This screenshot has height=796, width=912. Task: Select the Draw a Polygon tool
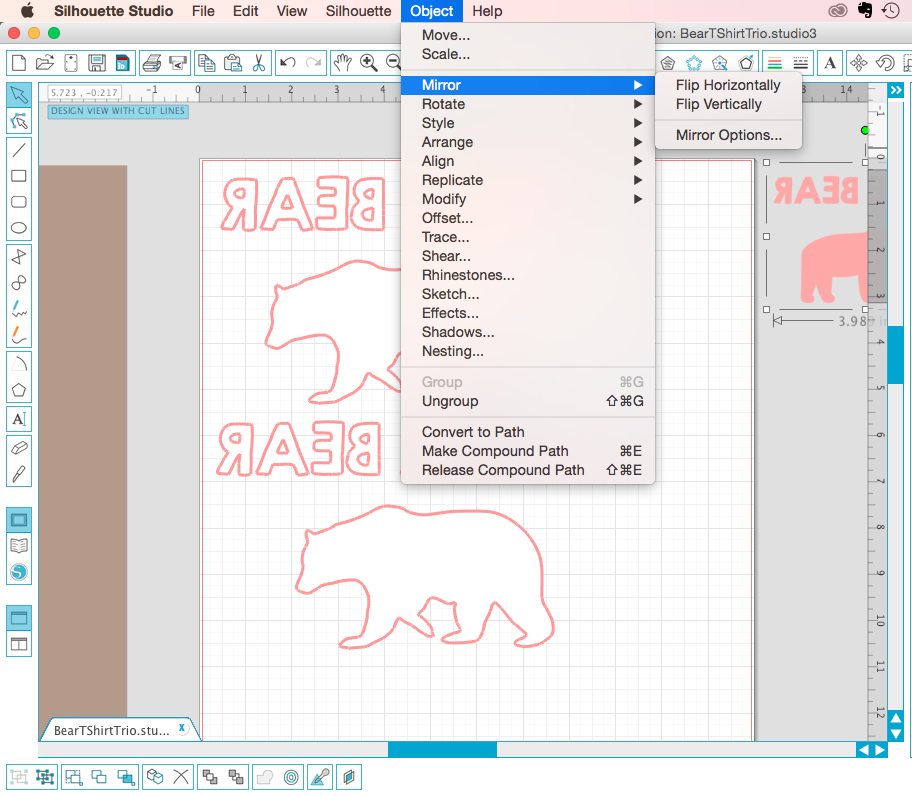(x=19, y=256)
